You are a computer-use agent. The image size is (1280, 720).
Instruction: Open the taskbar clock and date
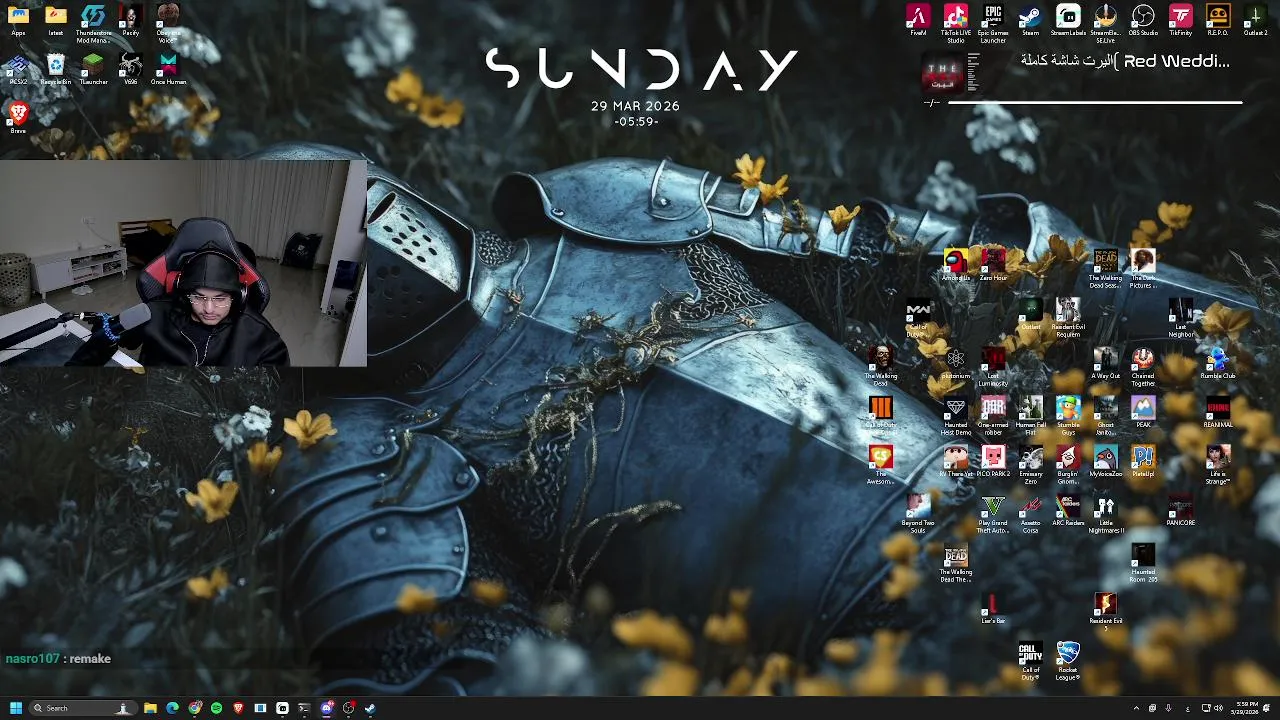point(1245,708)
